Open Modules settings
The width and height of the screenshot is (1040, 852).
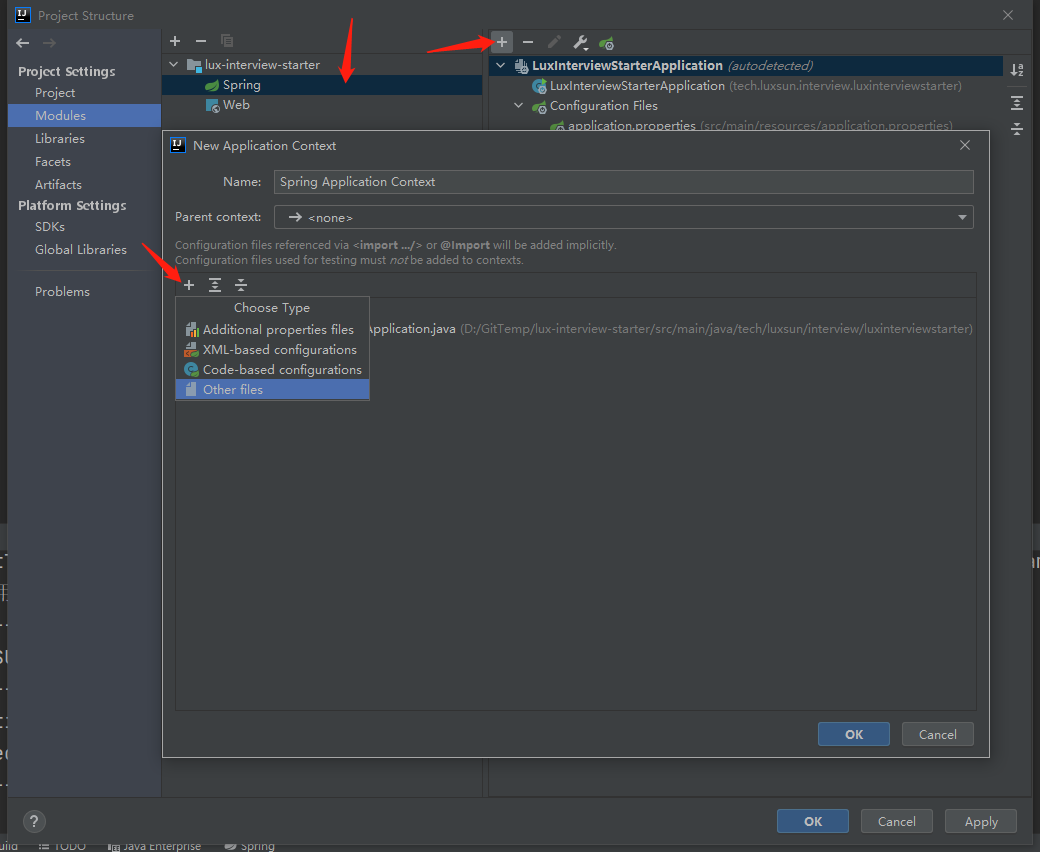point(84,115)
